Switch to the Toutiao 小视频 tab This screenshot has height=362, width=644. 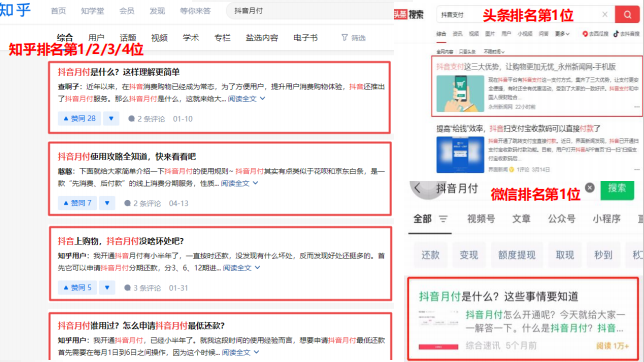click(x=525, y=34)
